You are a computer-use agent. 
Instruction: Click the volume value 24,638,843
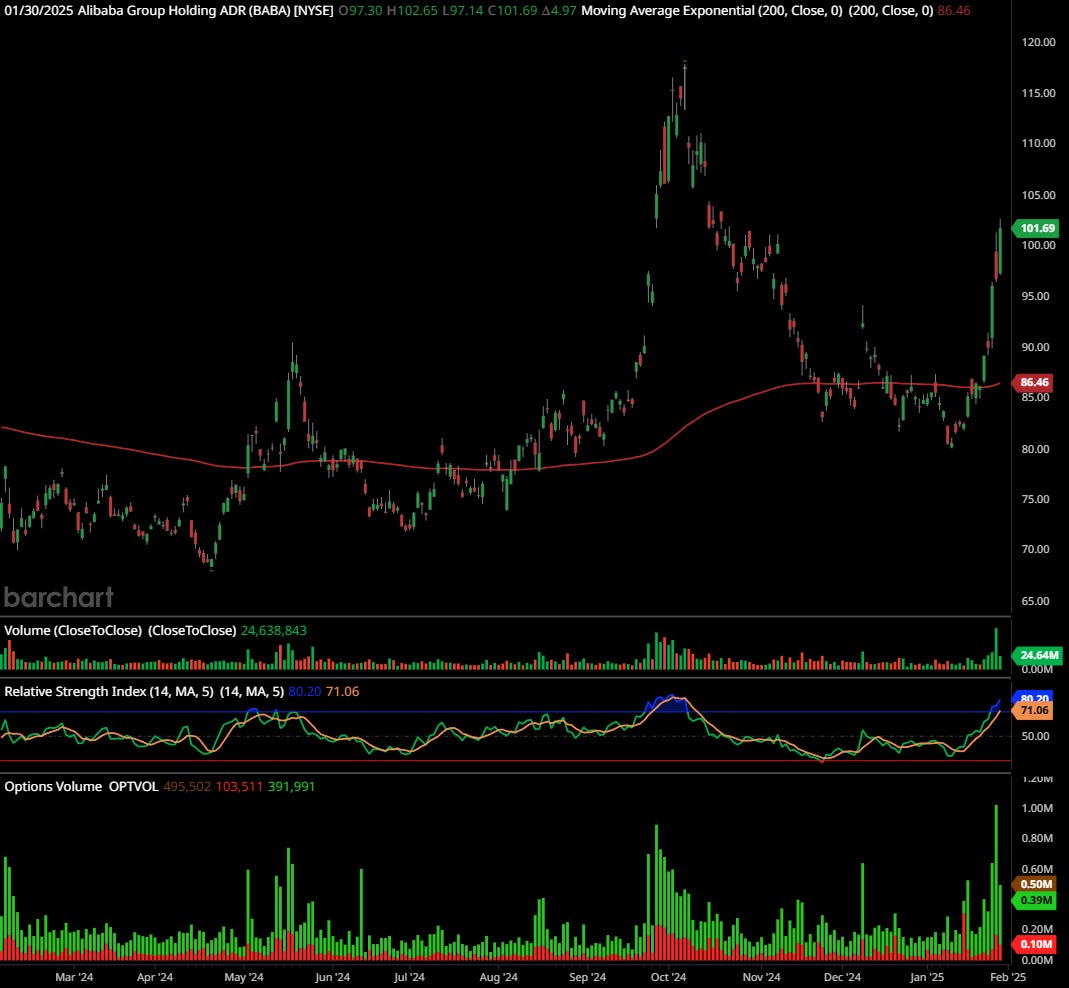[x=273, y=631]
